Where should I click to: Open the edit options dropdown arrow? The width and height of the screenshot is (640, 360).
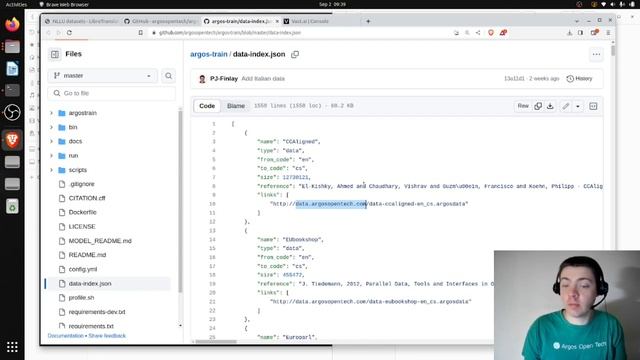(x=578, y=106)
